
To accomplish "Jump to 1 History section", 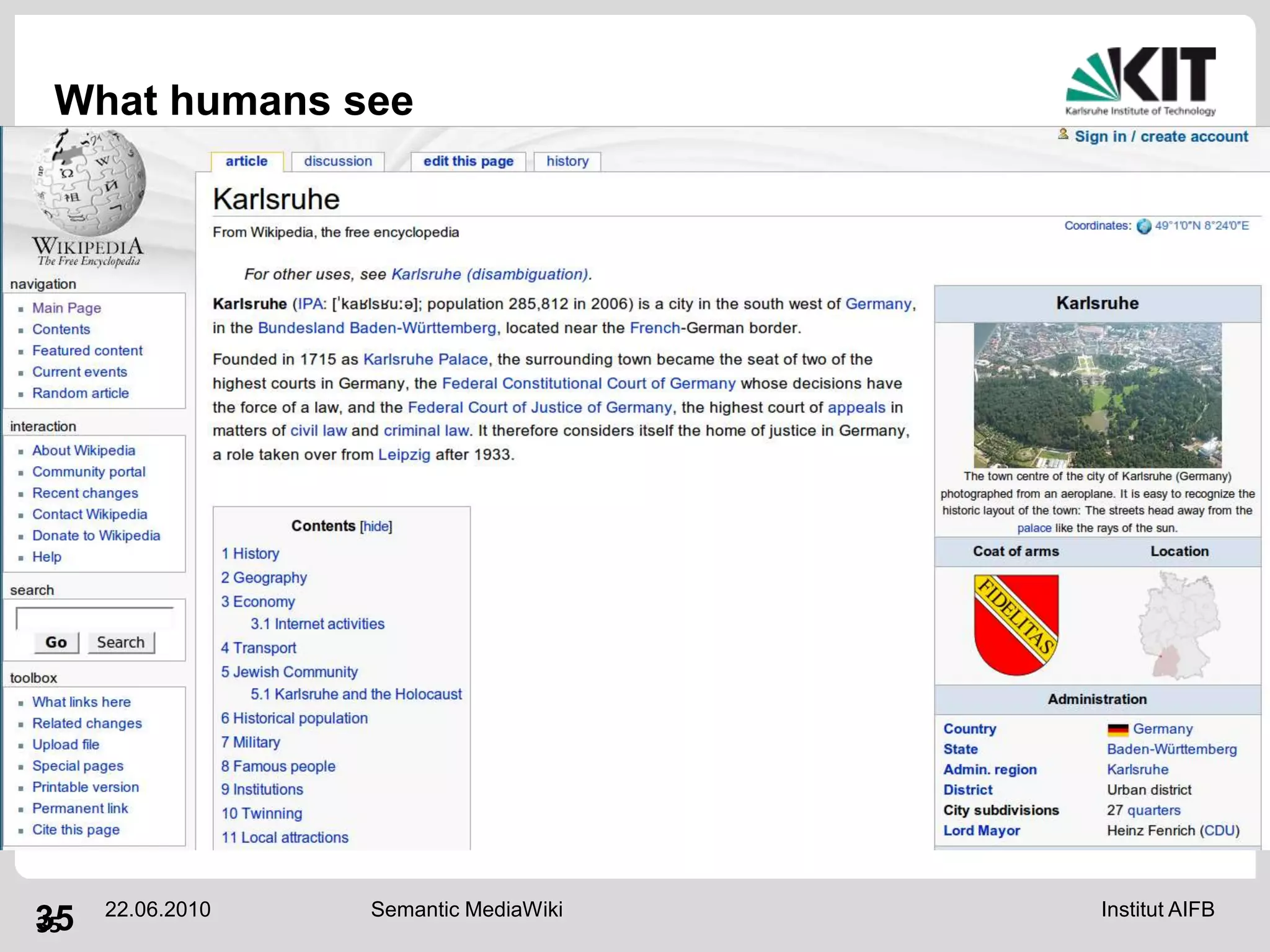I will pyautogui.click(x=250, y=553).
